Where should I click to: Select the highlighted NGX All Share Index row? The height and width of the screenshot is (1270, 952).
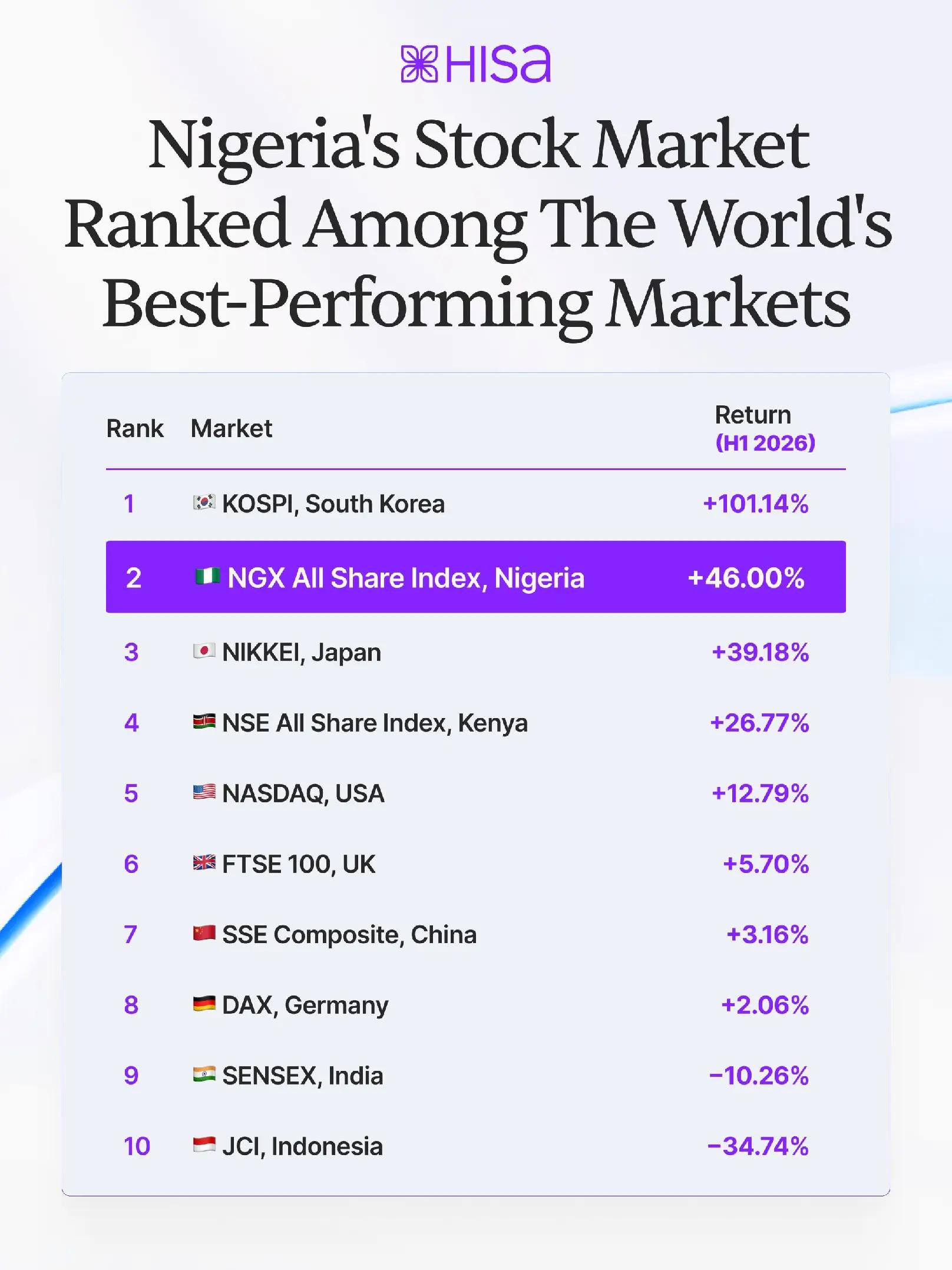pos(476,577)
